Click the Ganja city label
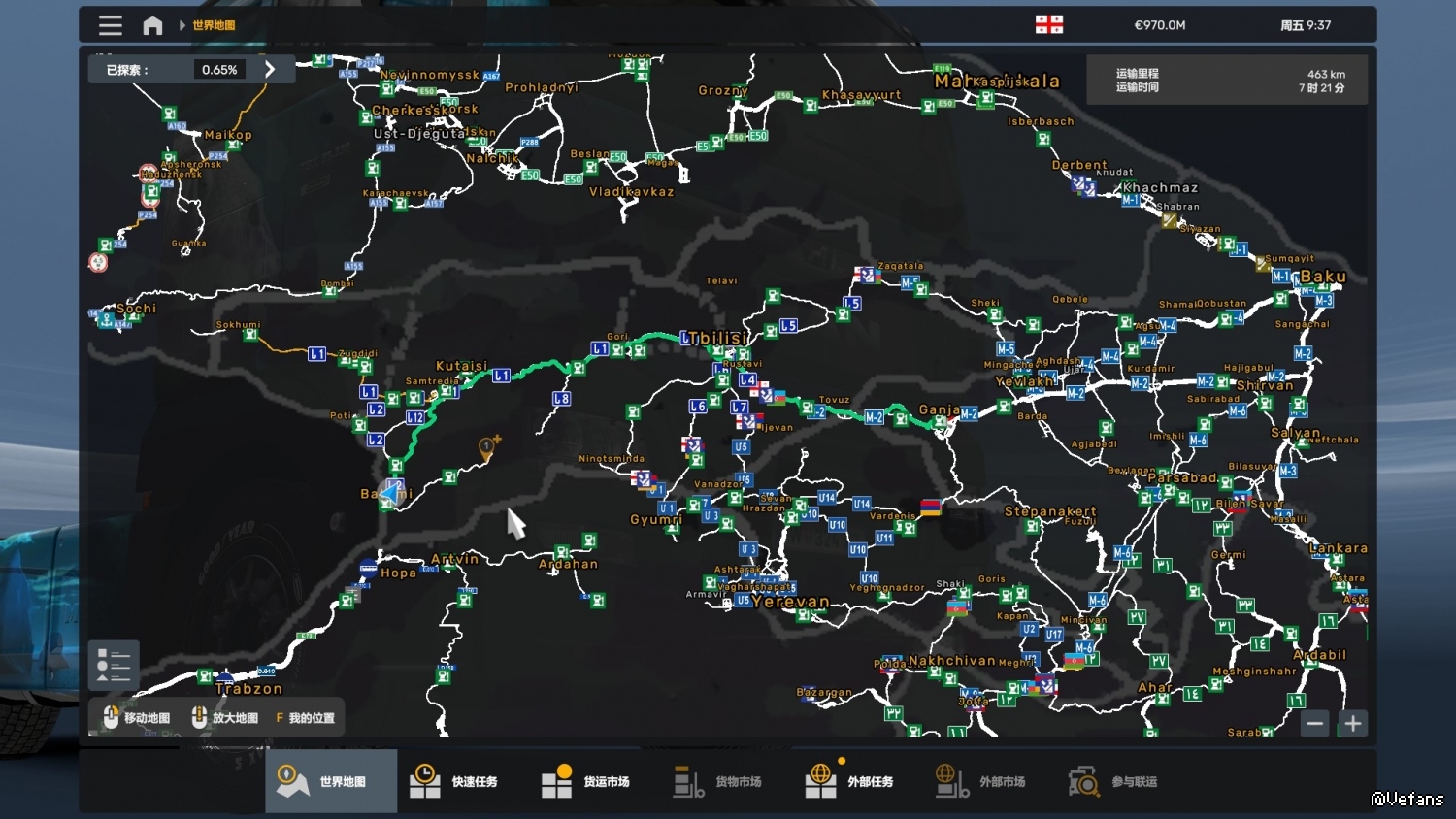 [x=940, y=409]
